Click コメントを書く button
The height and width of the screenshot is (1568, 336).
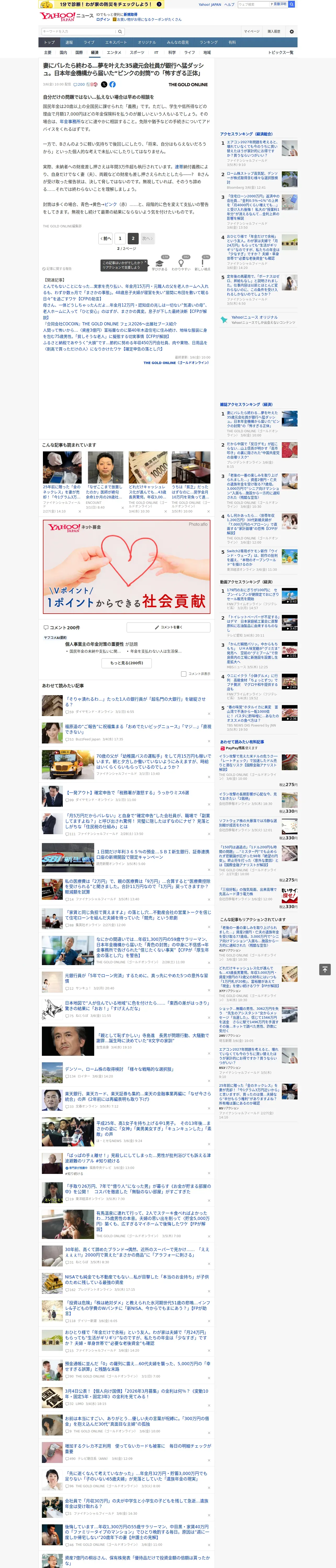168,627
